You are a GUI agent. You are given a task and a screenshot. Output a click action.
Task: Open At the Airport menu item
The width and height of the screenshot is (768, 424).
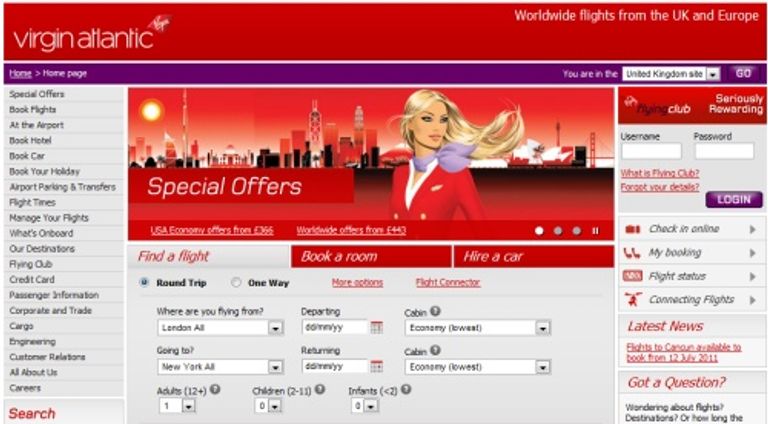tap(64, 125)
